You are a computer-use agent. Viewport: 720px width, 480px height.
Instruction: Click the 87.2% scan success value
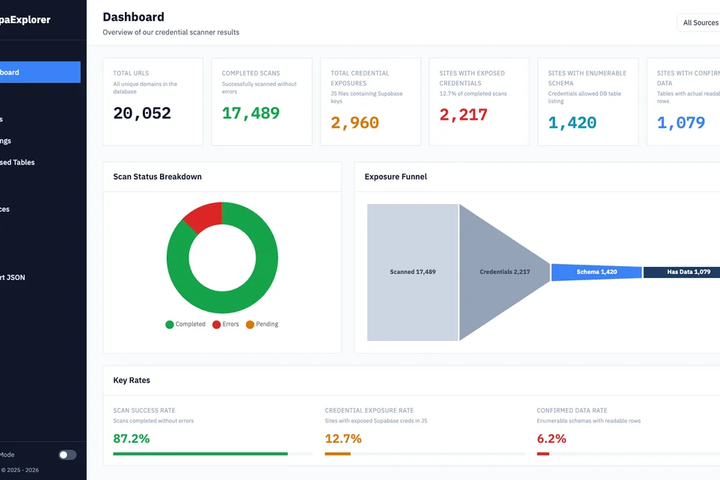[x=131, y=439]
